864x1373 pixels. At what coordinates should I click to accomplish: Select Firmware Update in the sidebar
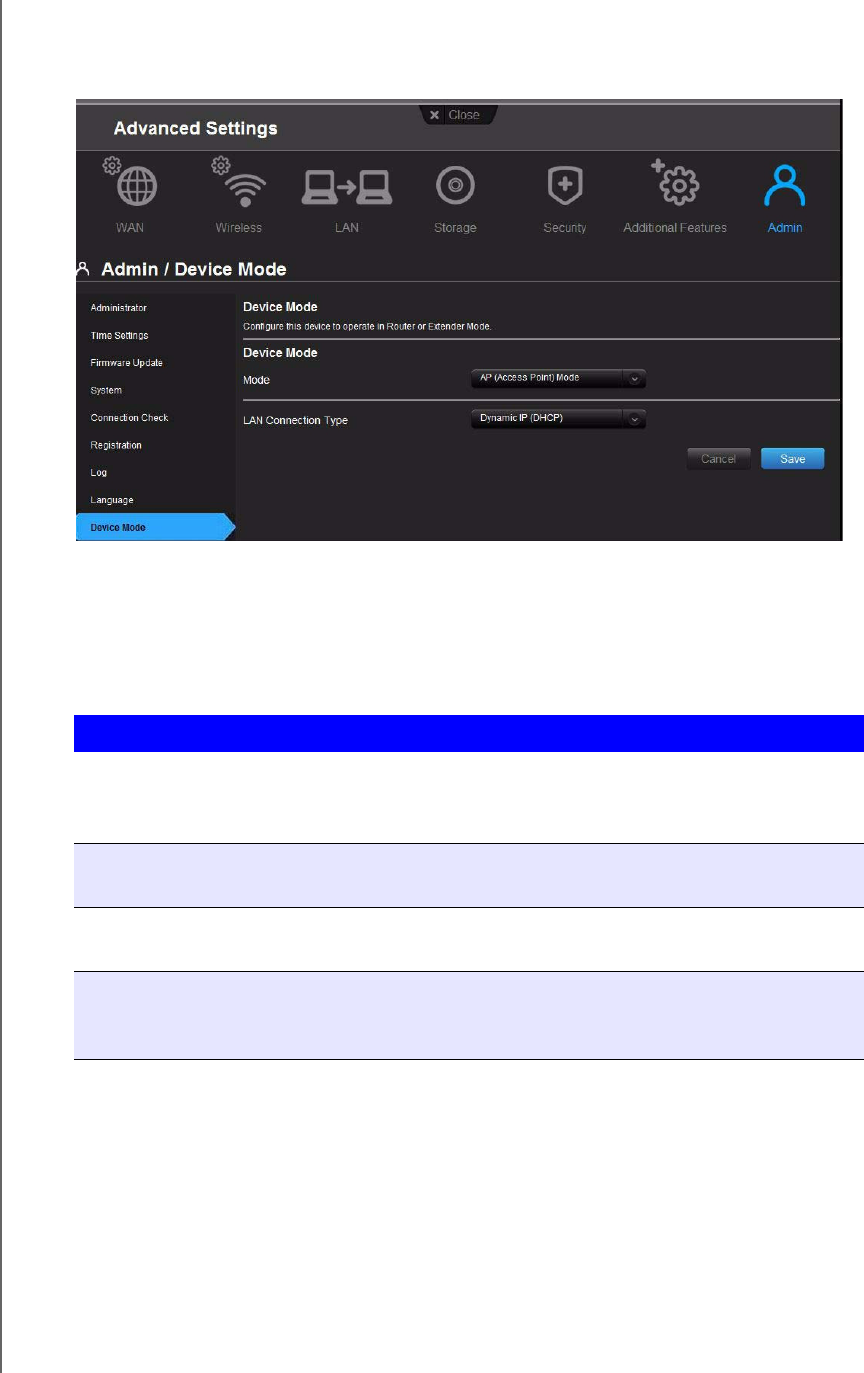(x=126, y=363)
